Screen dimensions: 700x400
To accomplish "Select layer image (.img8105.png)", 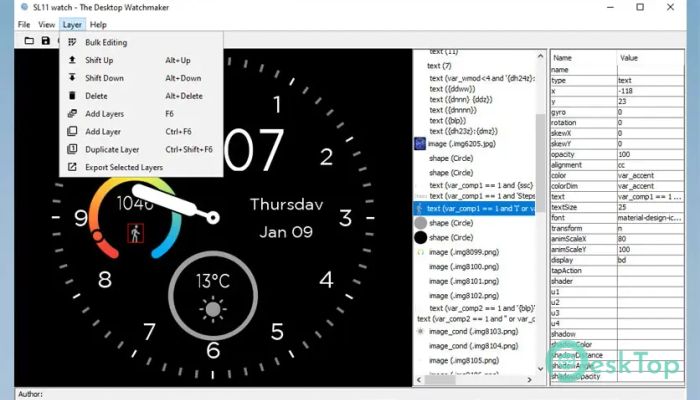I will click(x=464, y=360).
